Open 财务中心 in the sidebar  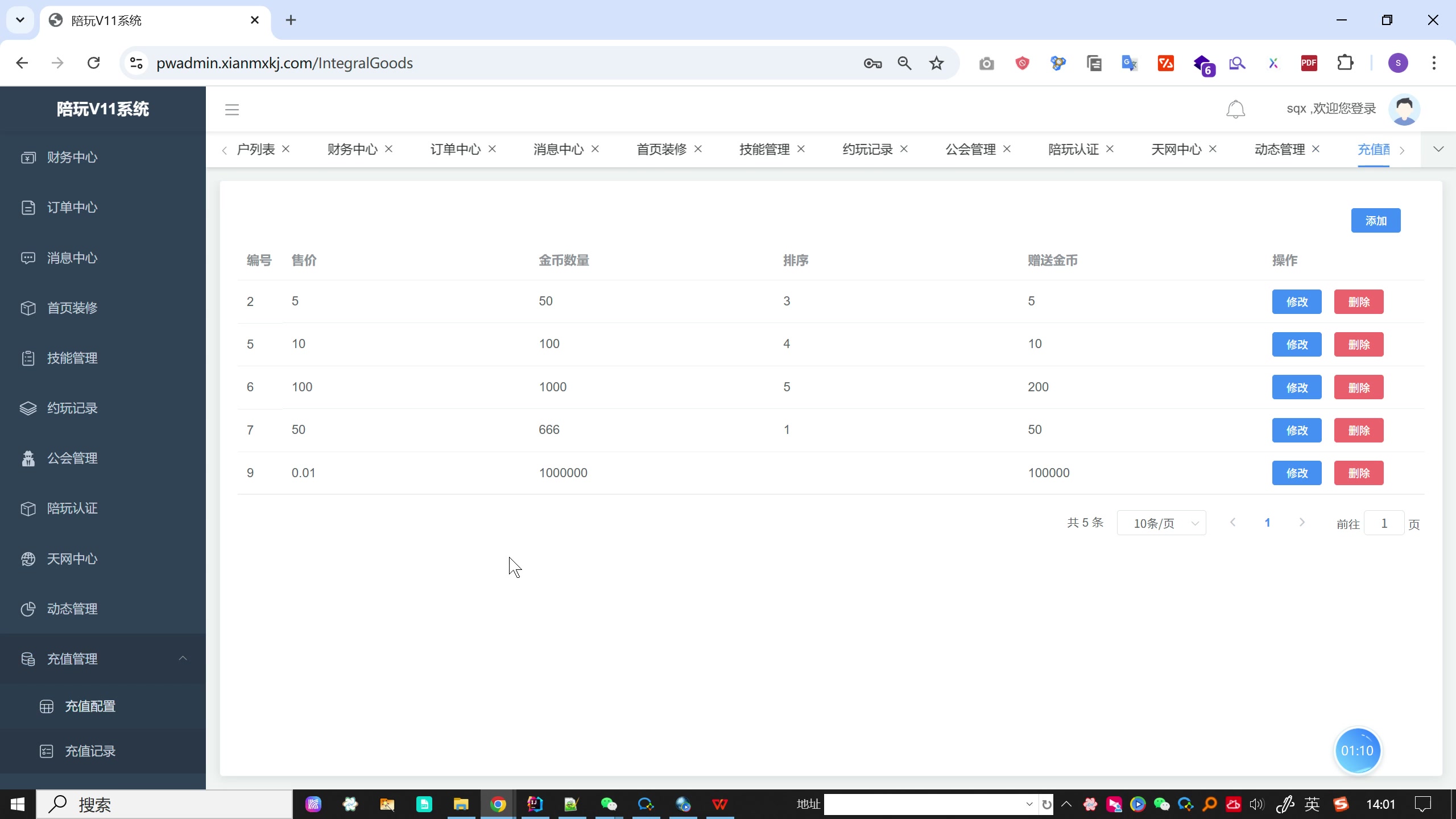102,158
